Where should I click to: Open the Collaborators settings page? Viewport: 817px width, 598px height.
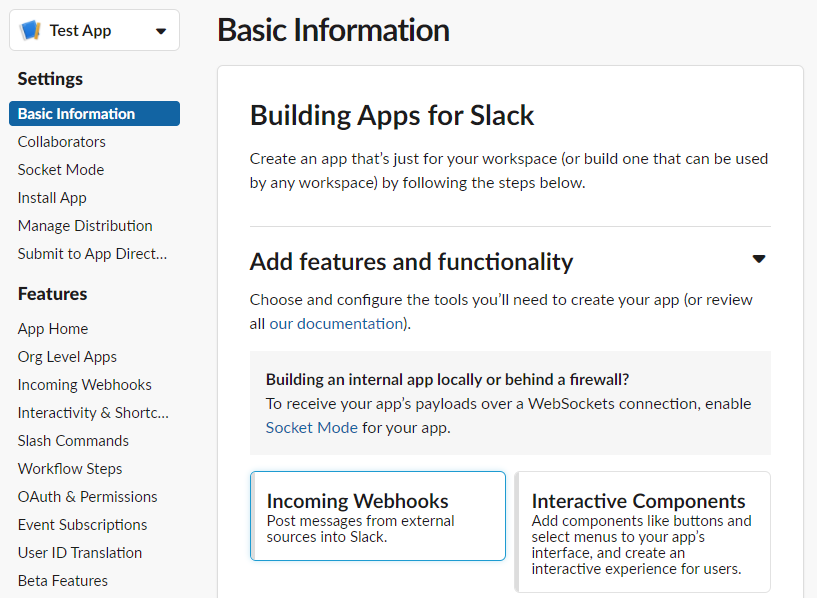pyautogui.click(x=61, y=142)
